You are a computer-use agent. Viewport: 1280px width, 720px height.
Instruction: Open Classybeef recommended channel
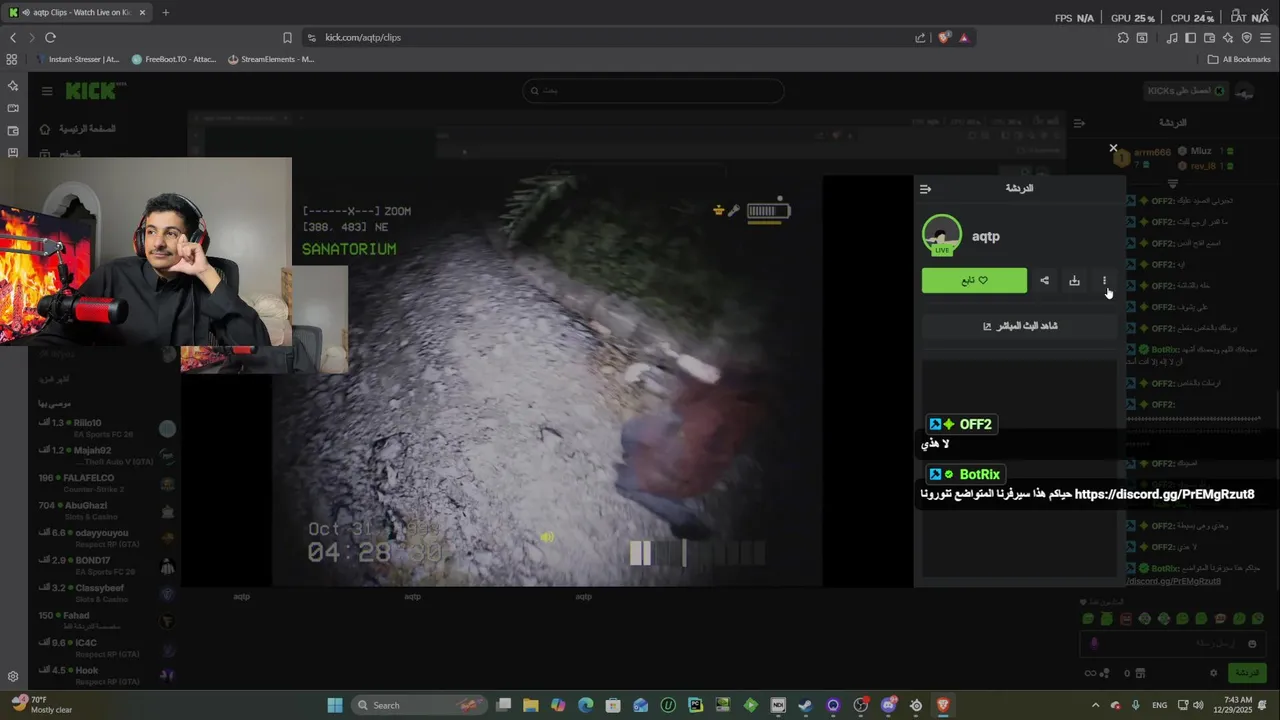(107, 593)
